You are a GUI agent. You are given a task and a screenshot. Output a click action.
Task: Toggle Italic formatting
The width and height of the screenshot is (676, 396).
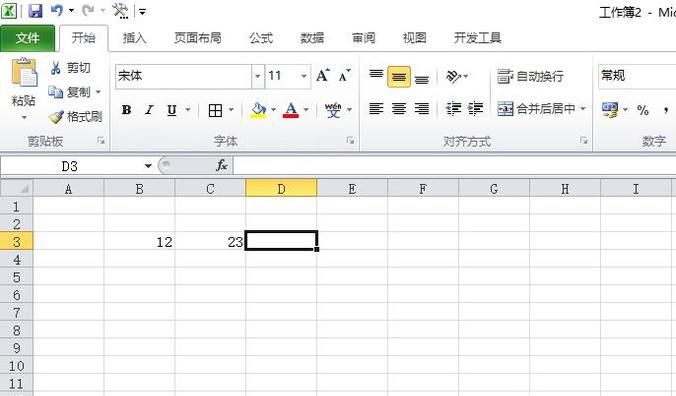(149, 110)
